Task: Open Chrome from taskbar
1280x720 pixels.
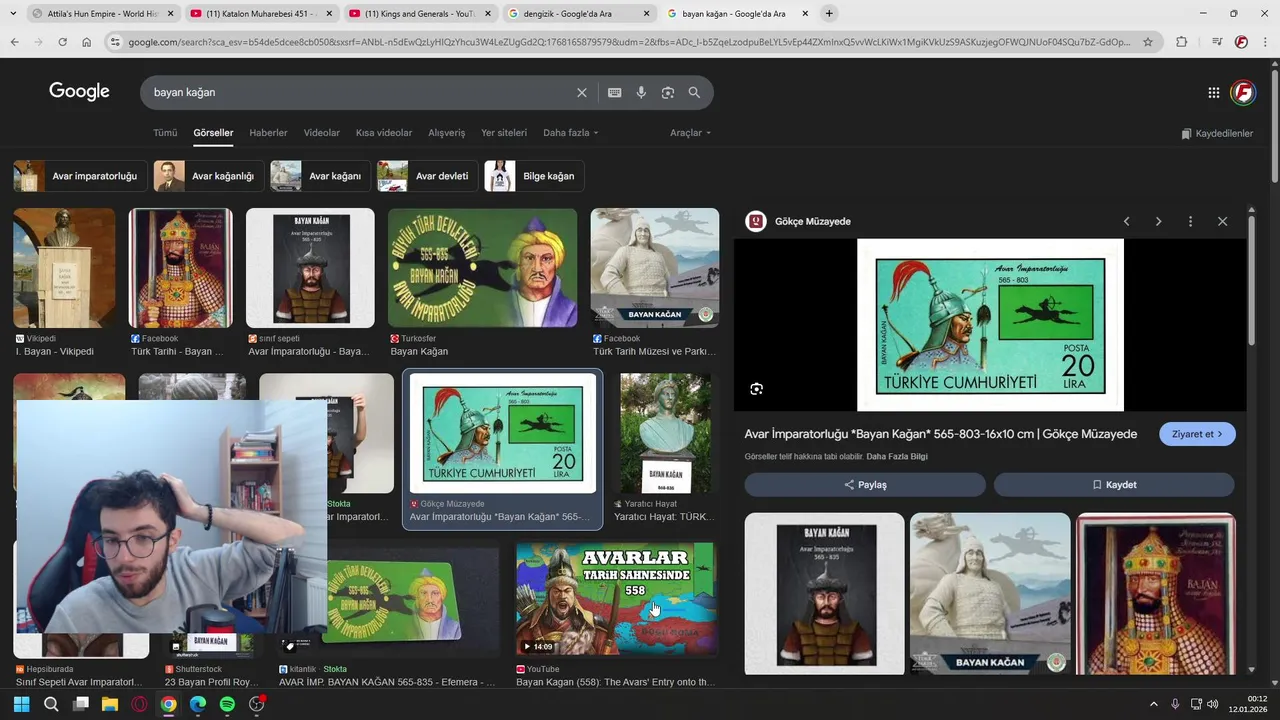Action: click(x=168, y=704)
